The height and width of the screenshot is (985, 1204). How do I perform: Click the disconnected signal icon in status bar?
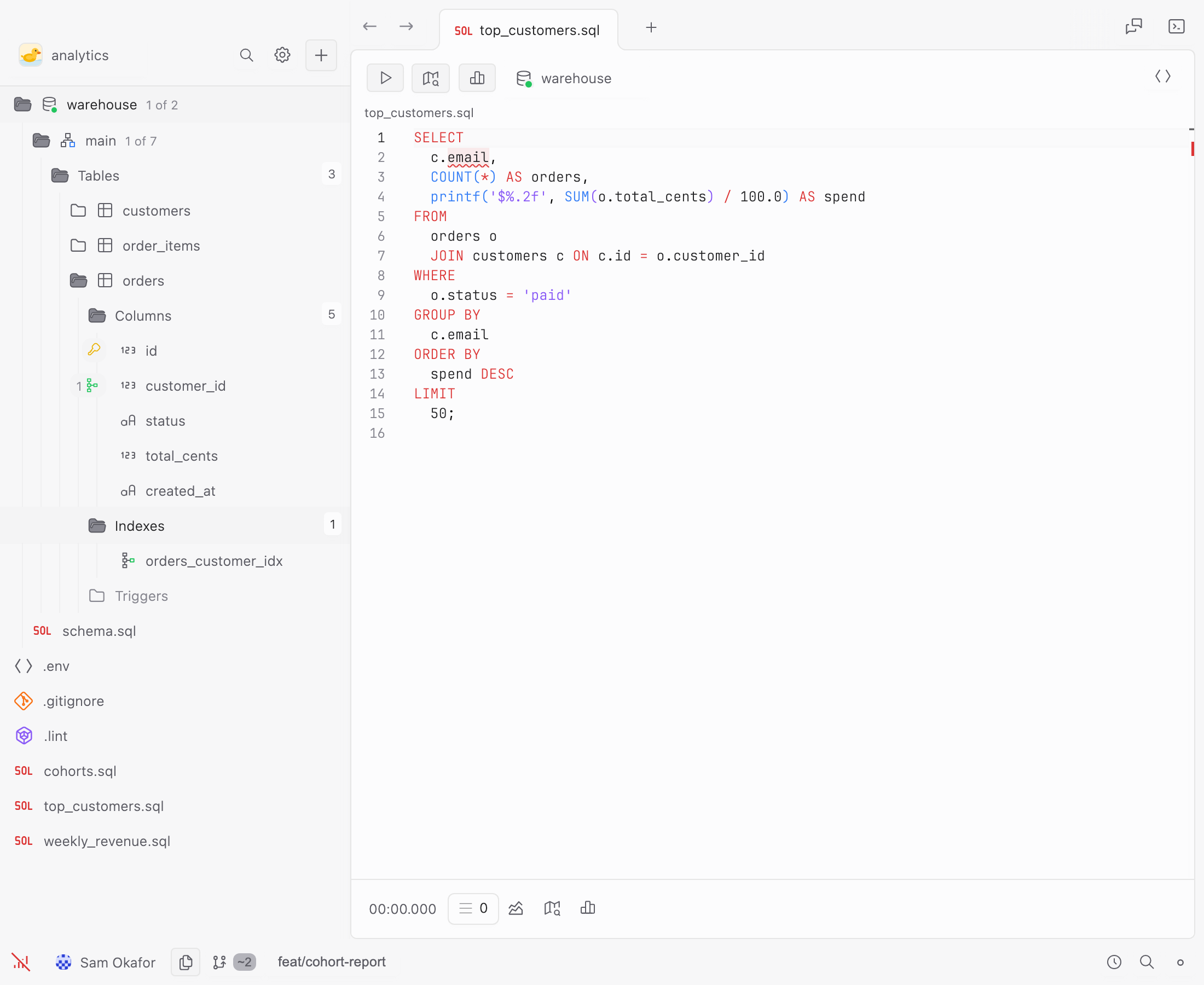coord(21,961)
